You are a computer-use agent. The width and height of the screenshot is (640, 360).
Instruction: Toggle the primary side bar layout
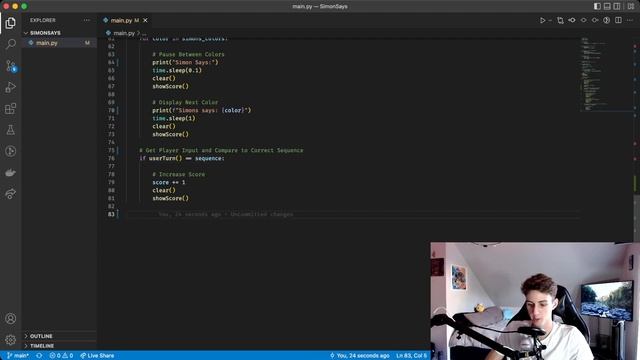point(597,6)
